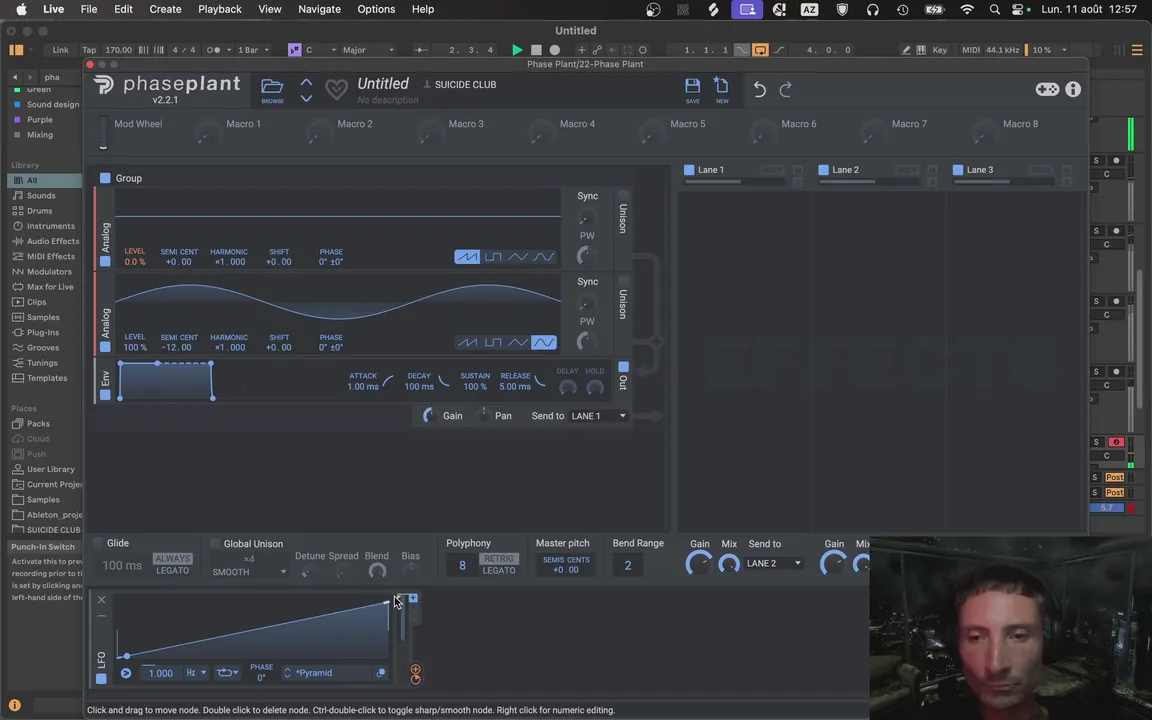Click the LFO retrigger play icon

pyautogui.click(x=126, y=673)
